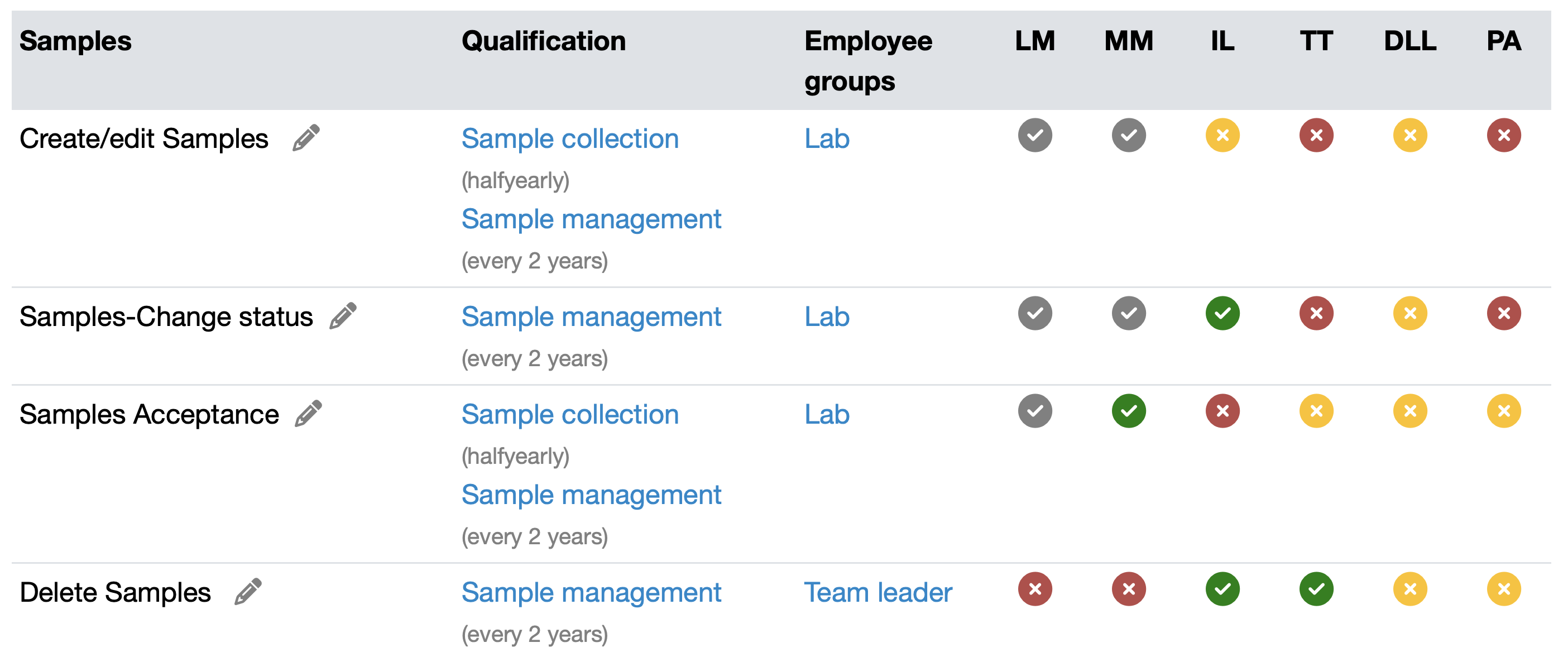
Task: Click yellow X for PA Samples Acceptance
Action: point(1503,411)
